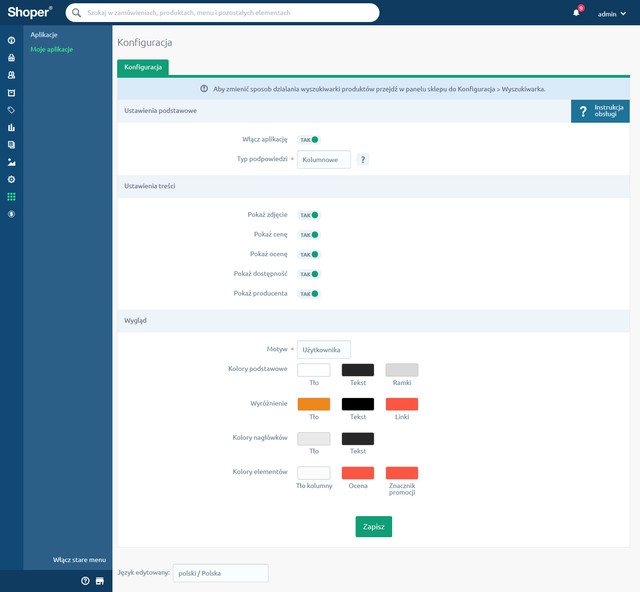The height and width of the screenshot is (592, 640).
Task: Open the Typ podpowiedzi dropdown
Action: [324, 160]
